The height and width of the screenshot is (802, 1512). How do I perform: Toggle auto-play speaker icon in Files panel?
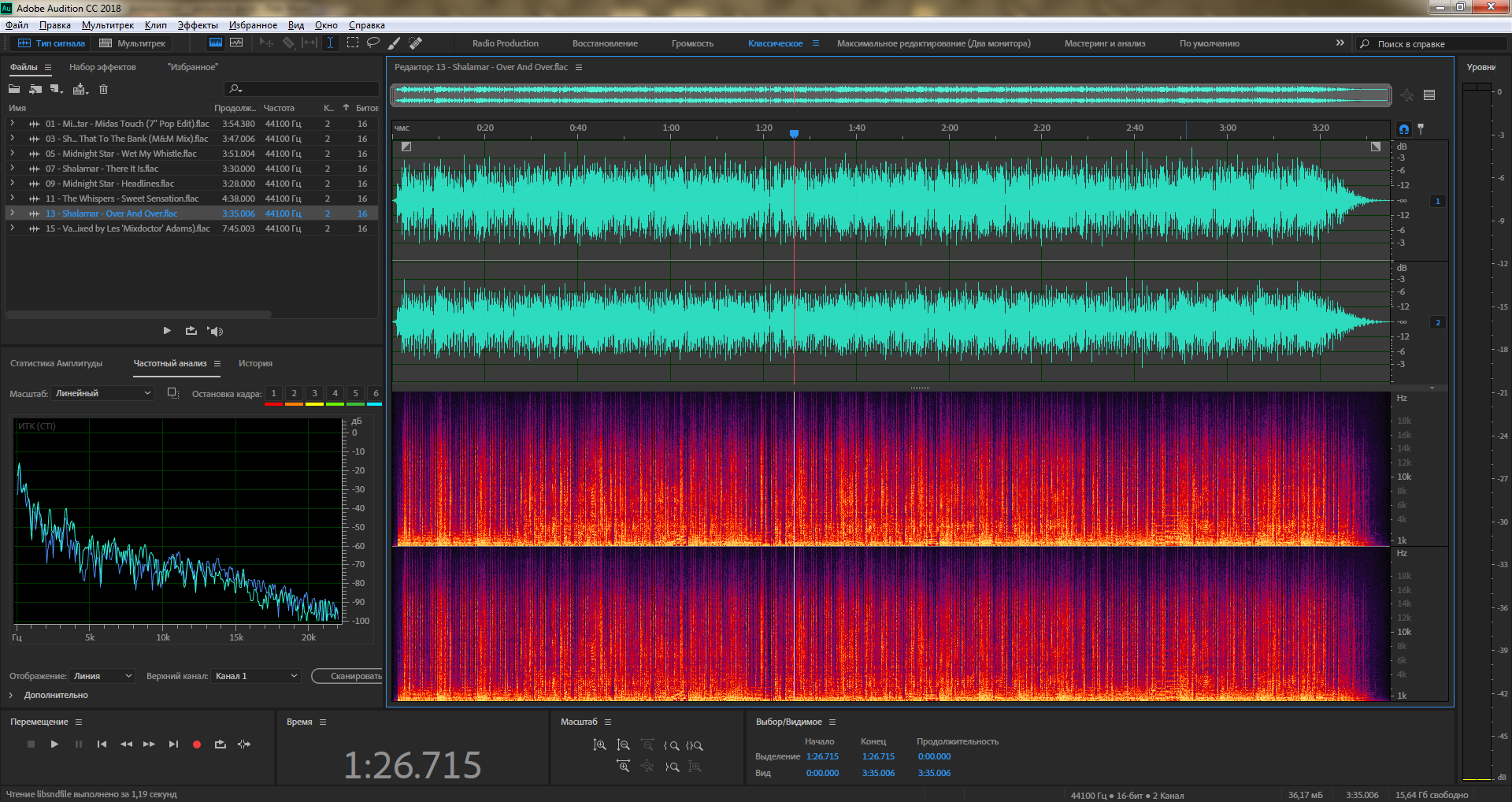tap(215, 331)
